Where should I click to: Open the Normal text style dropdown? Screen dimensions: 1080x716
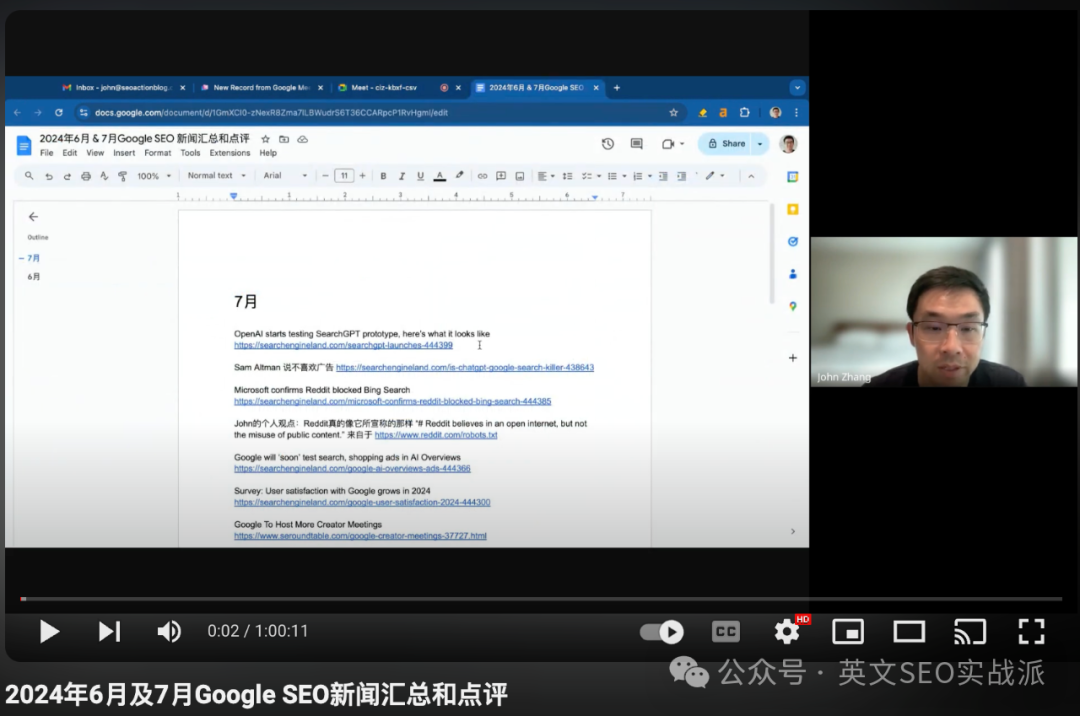tap(216, 176)
